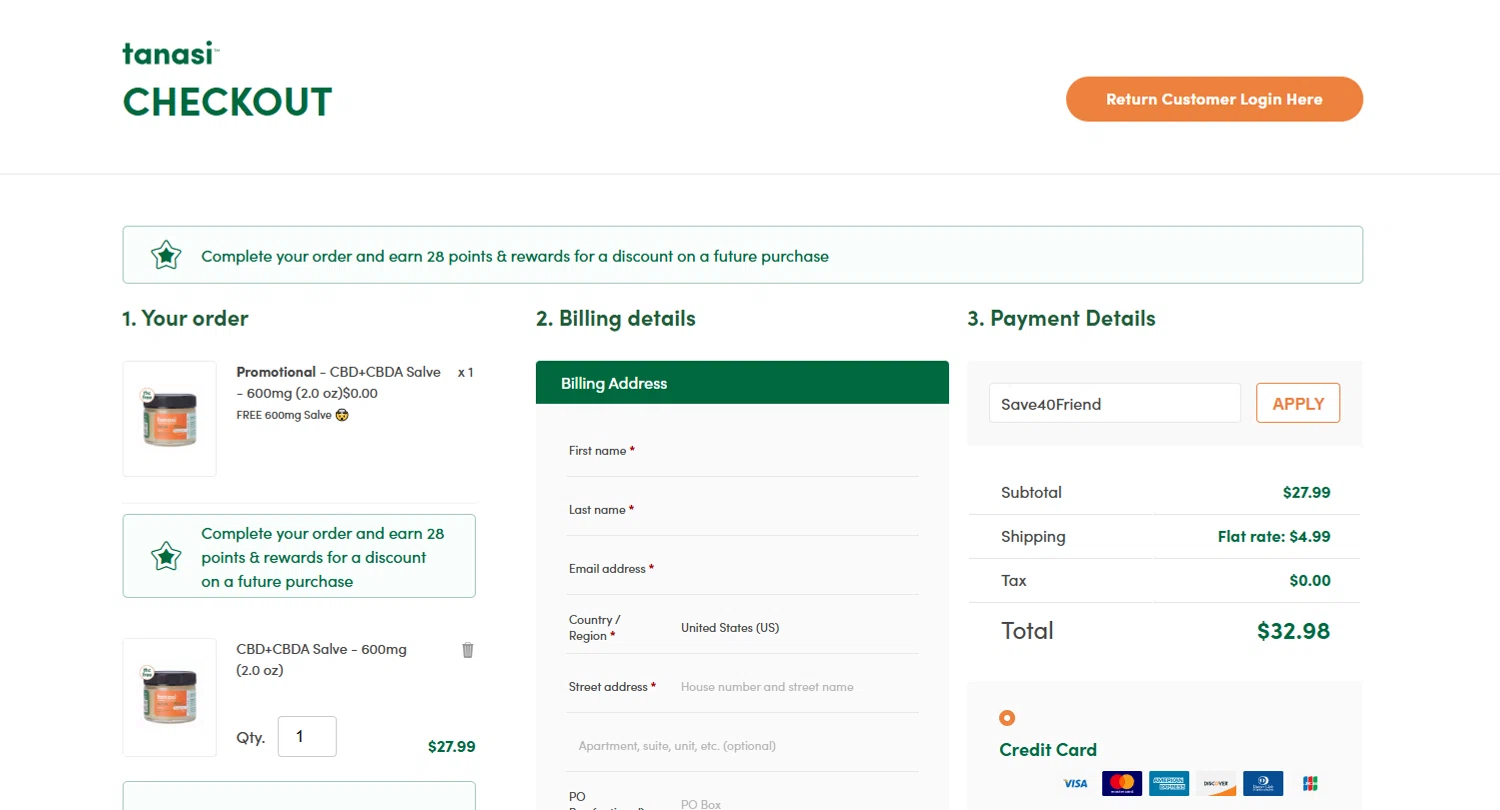Click the Diners Club card icon
Viewport: 1500px width, 810px height.
1263,784
